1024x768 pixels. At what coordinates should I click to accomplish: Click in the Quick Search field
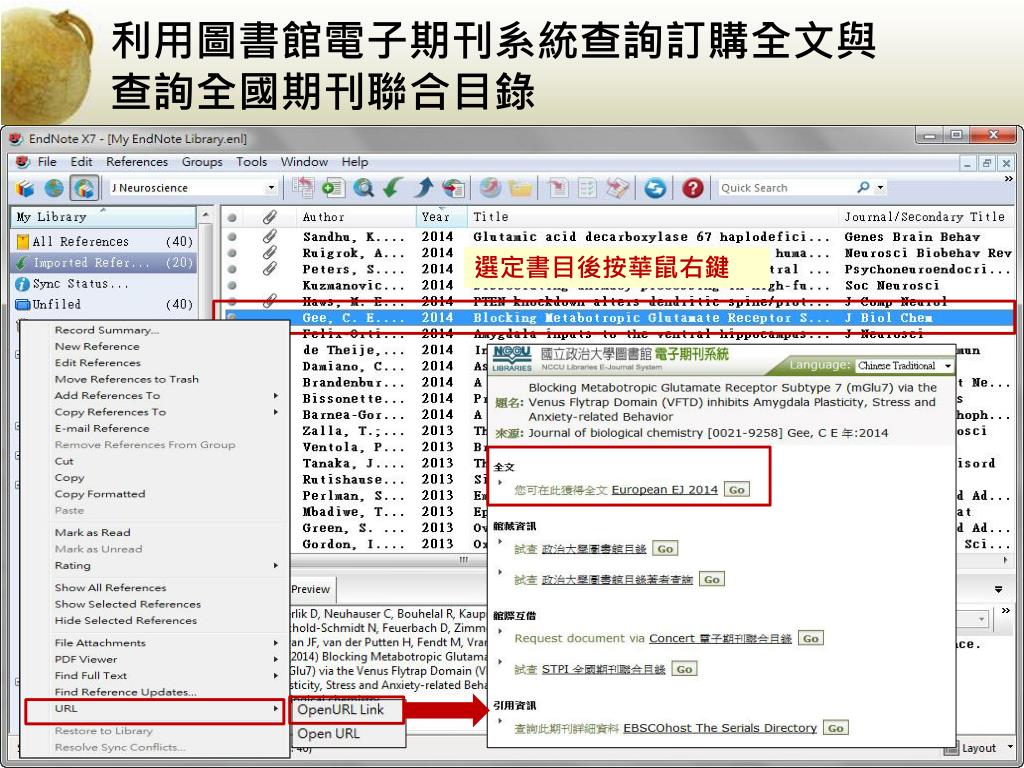click(786, 188)
